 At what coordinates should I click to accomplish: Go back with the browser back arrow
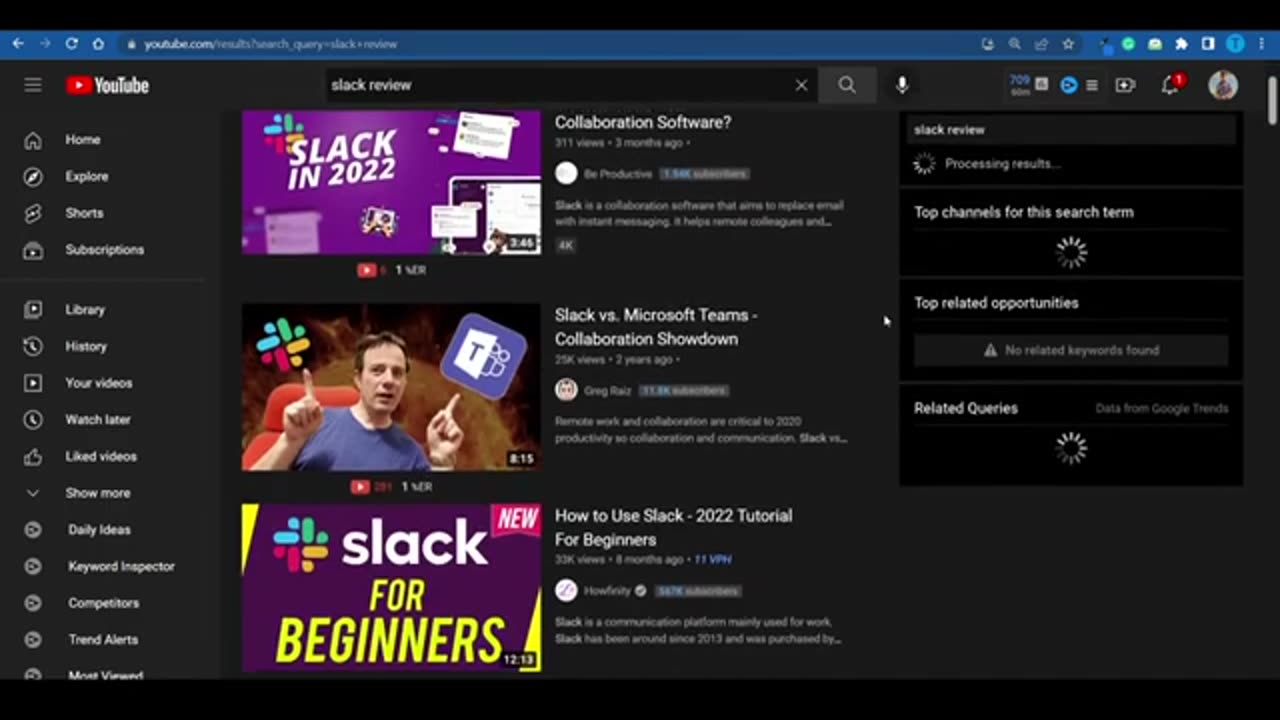pyautogui.click(x=18, y=44)
